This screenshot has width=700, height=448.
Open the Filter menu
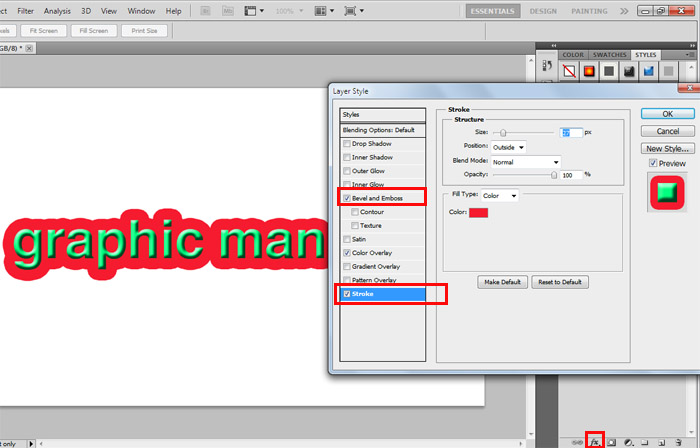[x=25, y=11]
